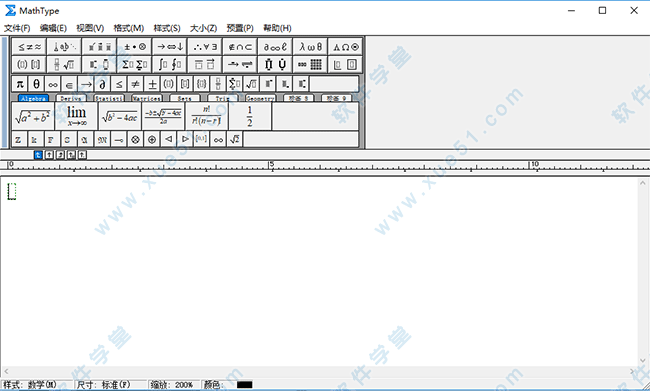The width and height of the screenshot is (650, 391).
Task: Open the matrix templates palette
Action: (x=310, y=64)
